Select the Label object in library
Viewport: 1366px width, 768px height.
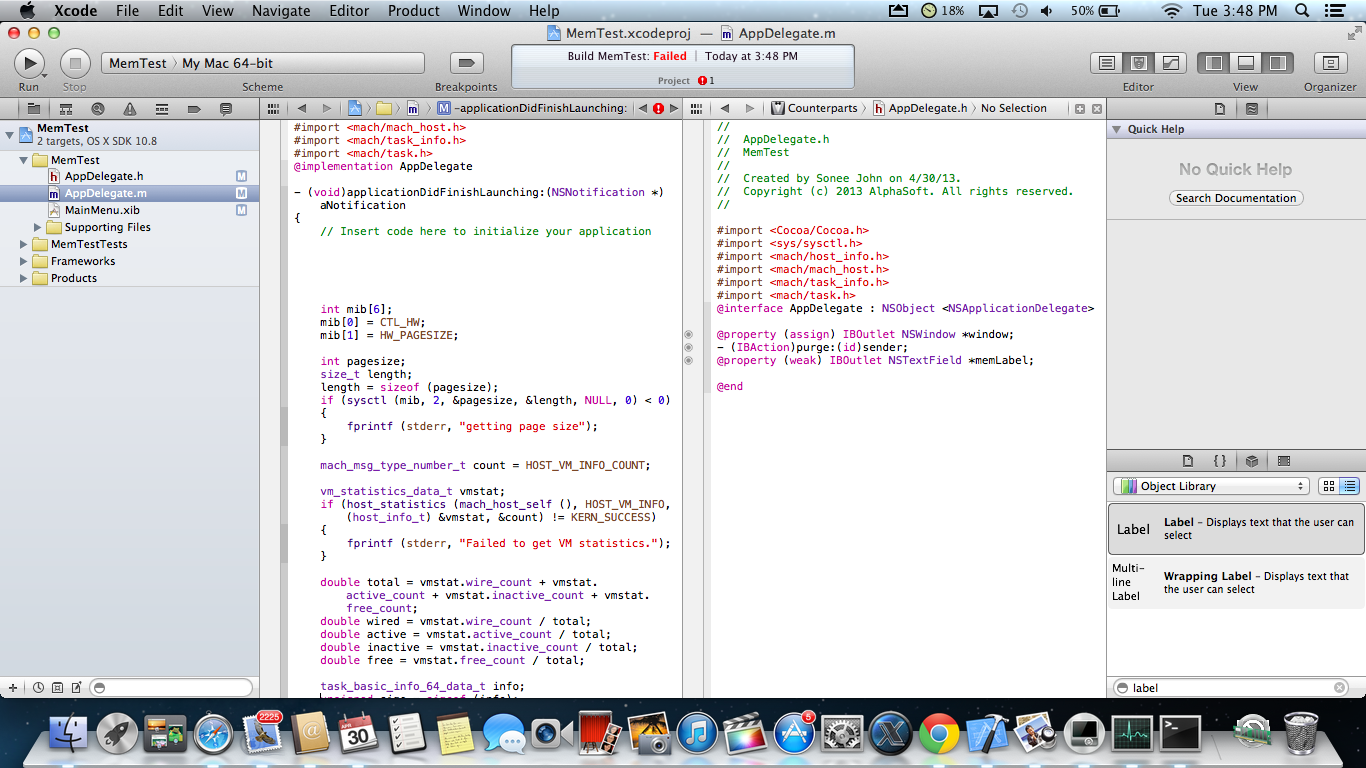[1236, 528]
